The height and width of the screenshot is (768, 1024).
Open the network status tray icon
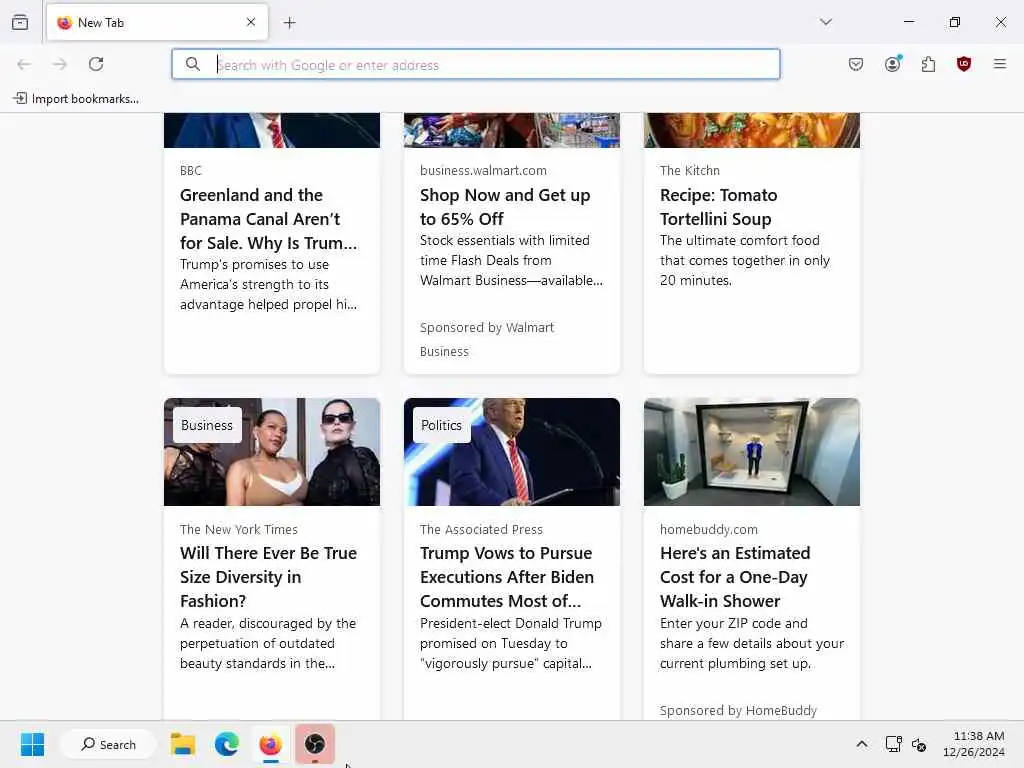pyautogui.click(x=893, y=744)
